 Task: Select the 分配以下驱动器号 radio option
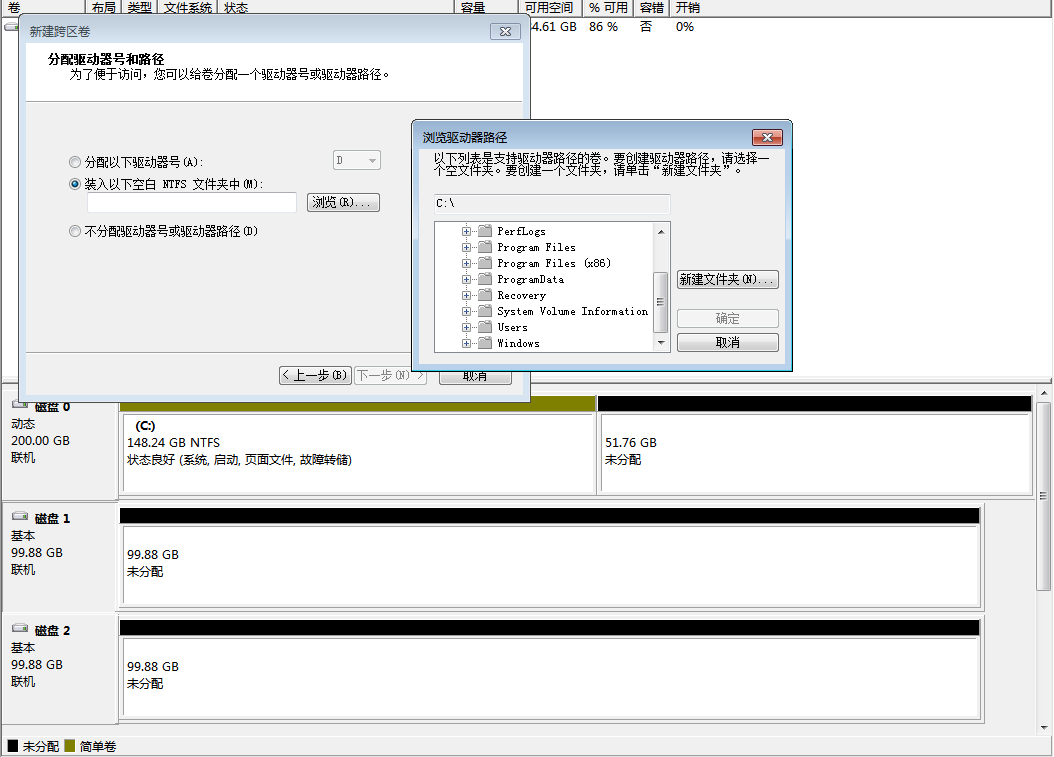pos(75,162)
